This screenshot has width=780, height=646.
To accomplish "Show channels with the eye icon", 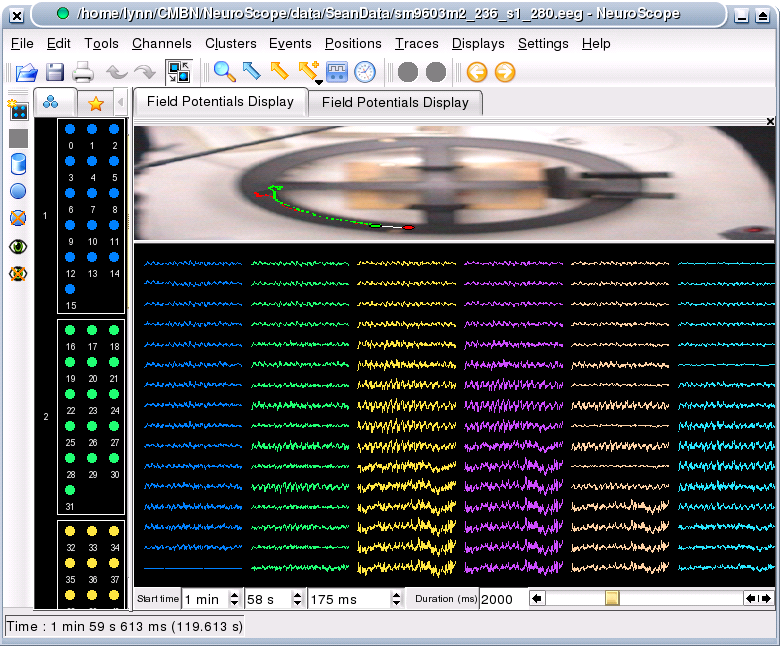I will pyautogui.click(x=18, y=246).
